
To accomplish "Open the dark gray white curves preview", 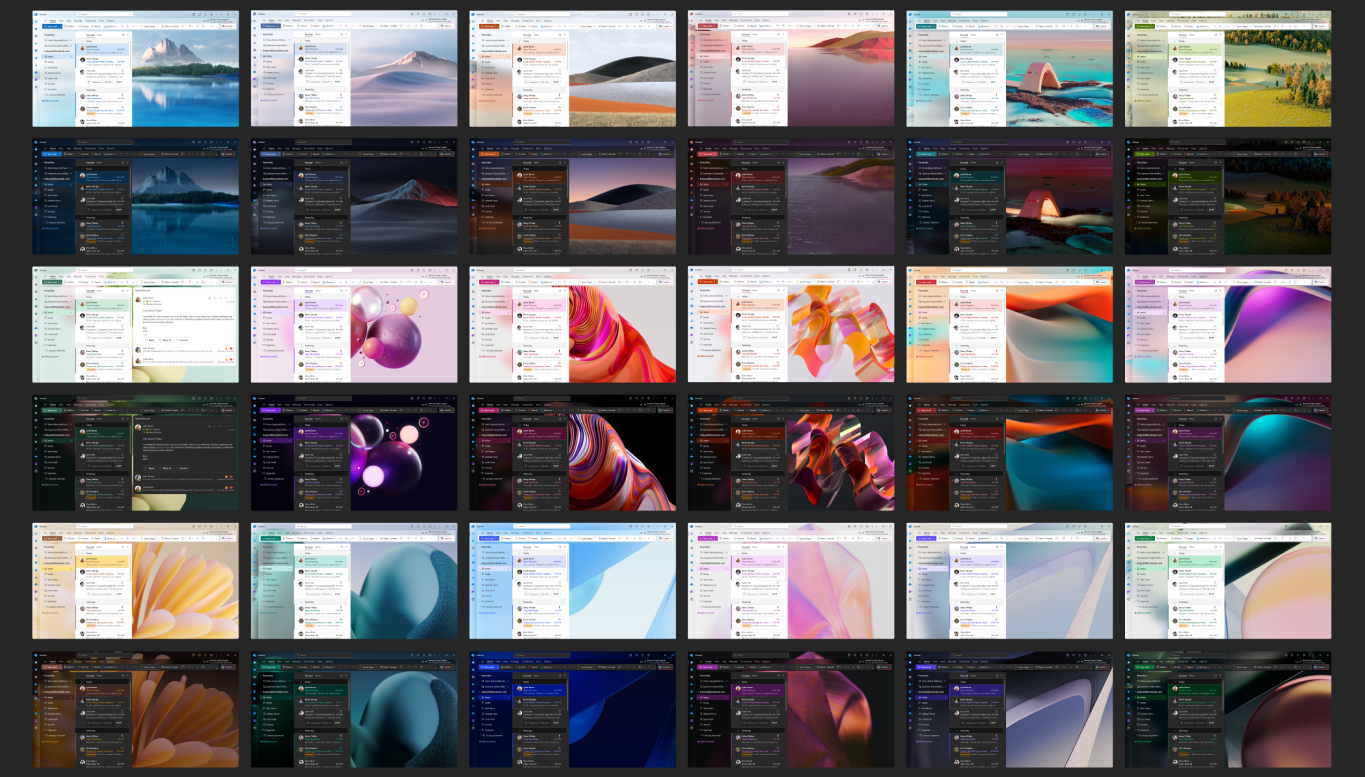I will point(1010,710).
